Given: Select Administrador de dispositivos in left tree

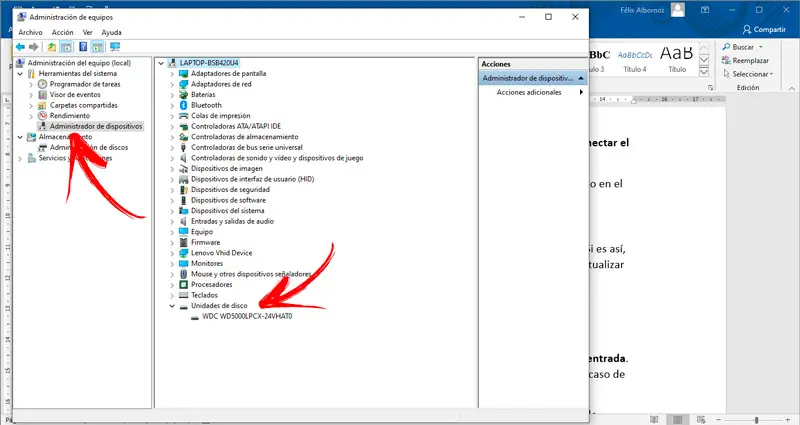Looking at the screenshot, I should point(96,126).
